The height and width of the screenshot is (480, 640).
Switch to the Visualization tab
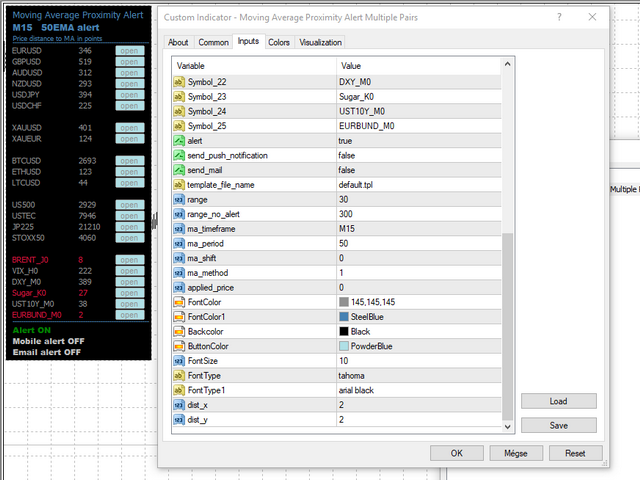(x=320, y=42)
